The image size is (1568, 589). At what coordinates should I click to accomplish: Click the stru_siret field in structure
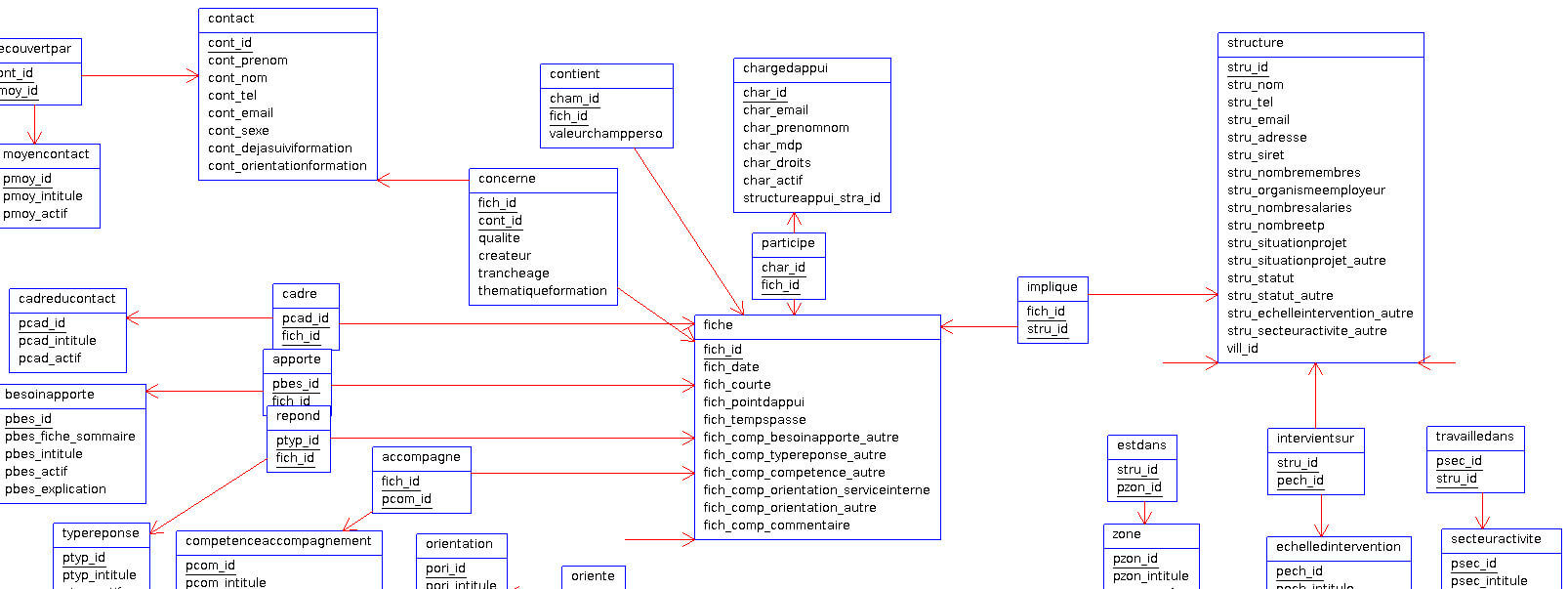(x=1256, y=155)
